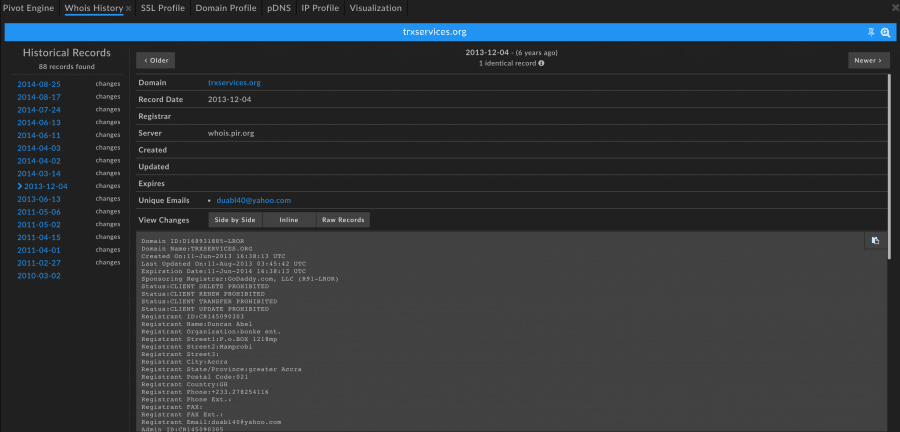900x432 pixels.
Task: Open the duabl40@yahoo.com email link
Action: tap(254, 200)
